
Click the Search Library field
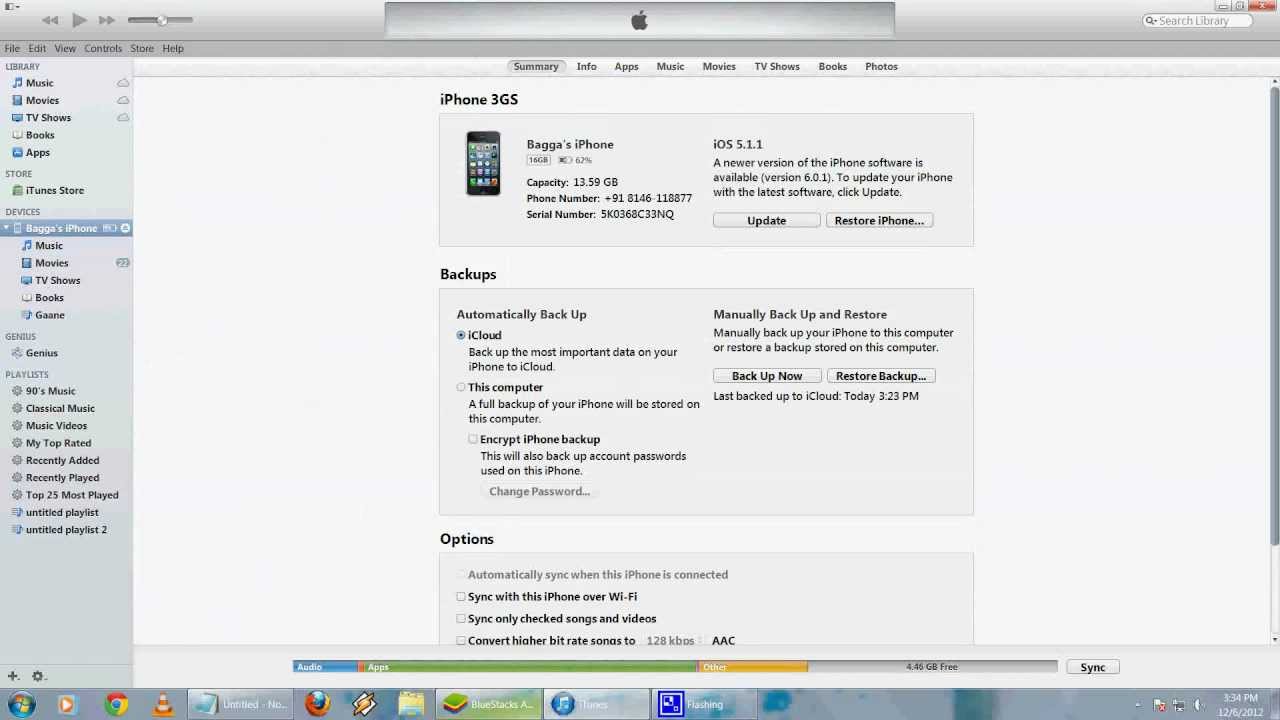[1196, 20]
